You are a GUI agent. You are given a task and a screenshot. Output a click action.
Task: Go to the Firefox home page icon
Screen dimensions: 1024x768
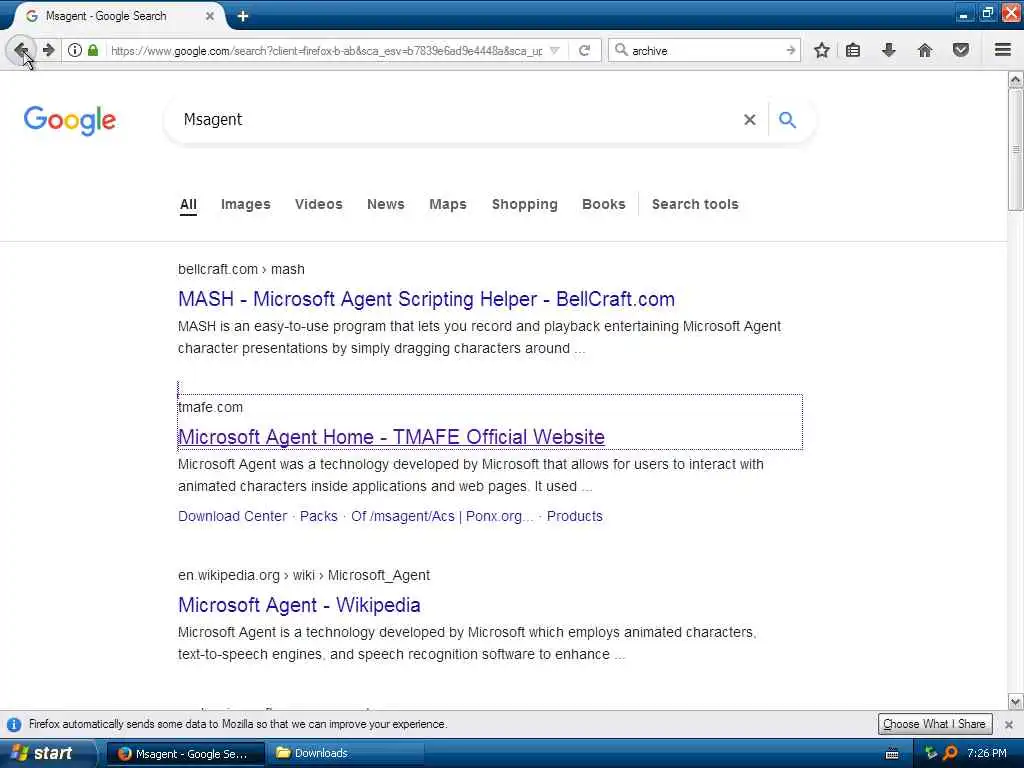[925, 50]
